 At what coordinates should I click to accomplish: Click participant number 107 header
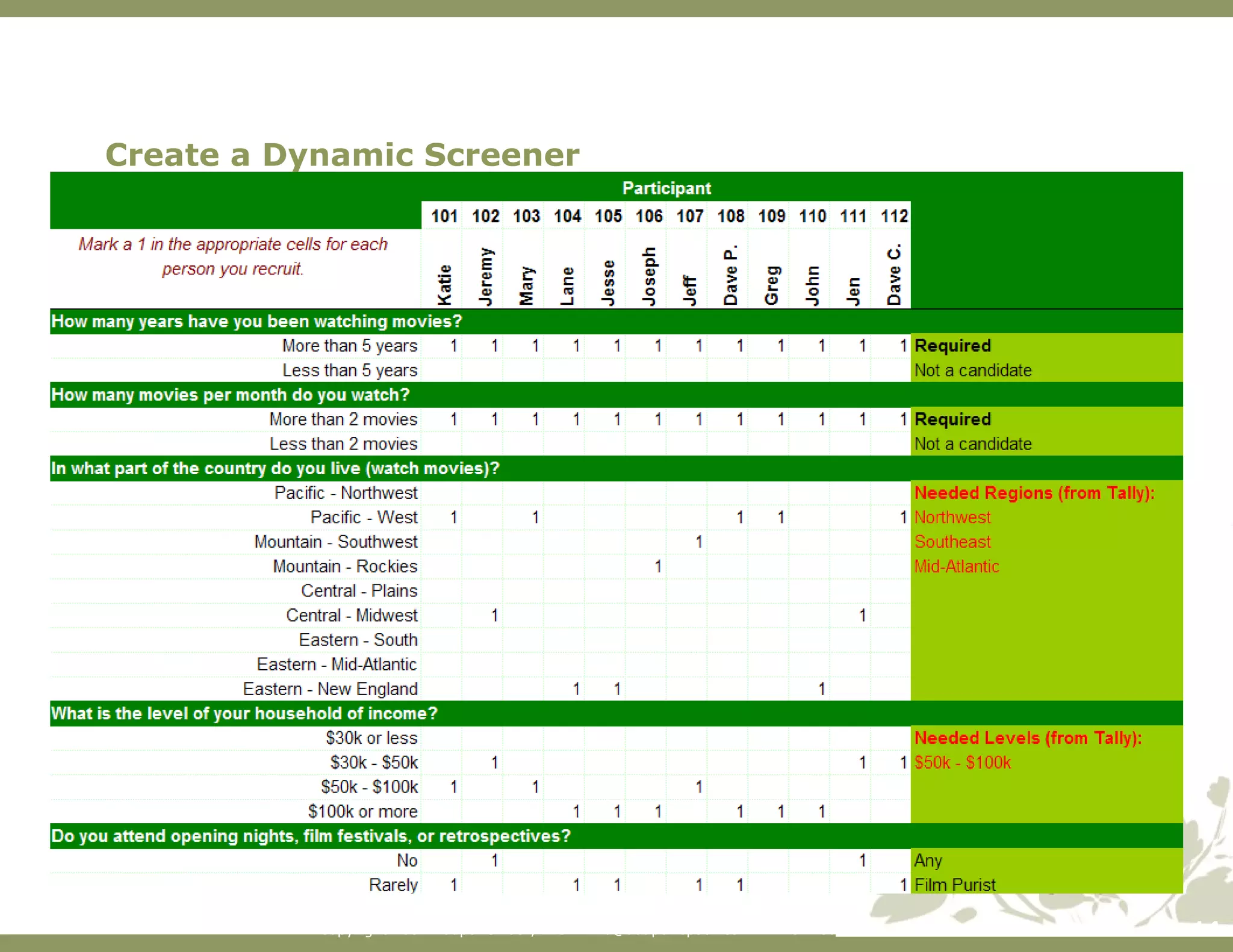(x=690, y=216)
